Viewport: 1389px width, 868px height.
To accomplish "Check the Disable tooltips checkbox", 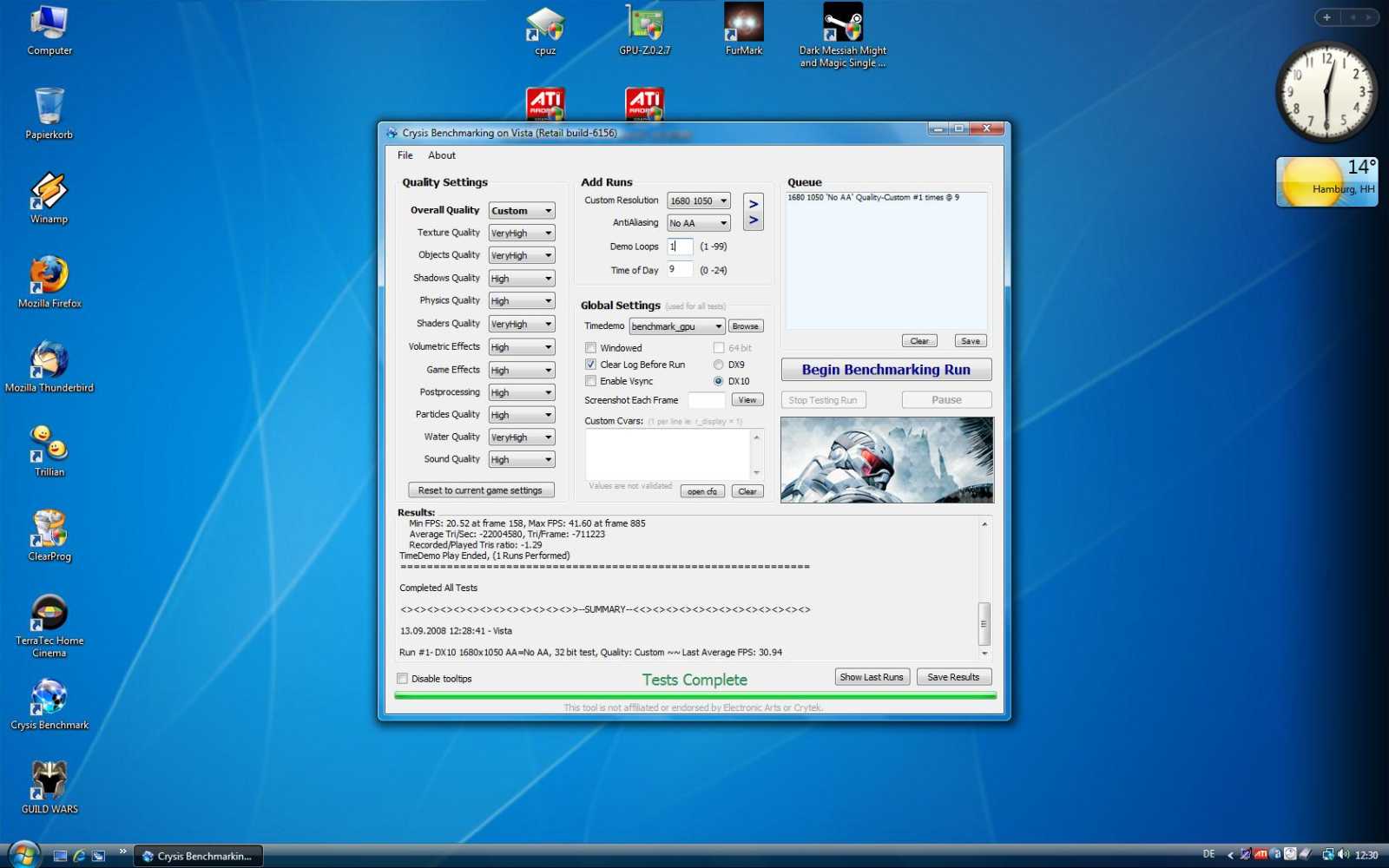I will (402, 679).
